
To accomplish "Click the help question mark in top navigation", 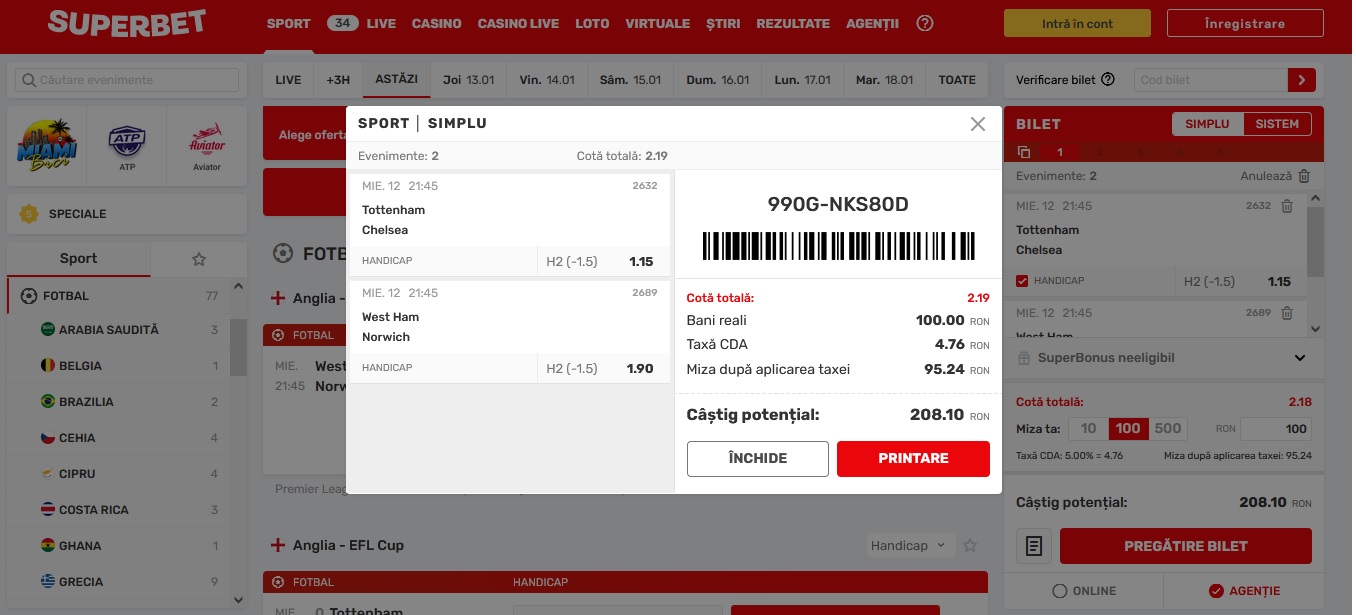I will tap(925, 23).
